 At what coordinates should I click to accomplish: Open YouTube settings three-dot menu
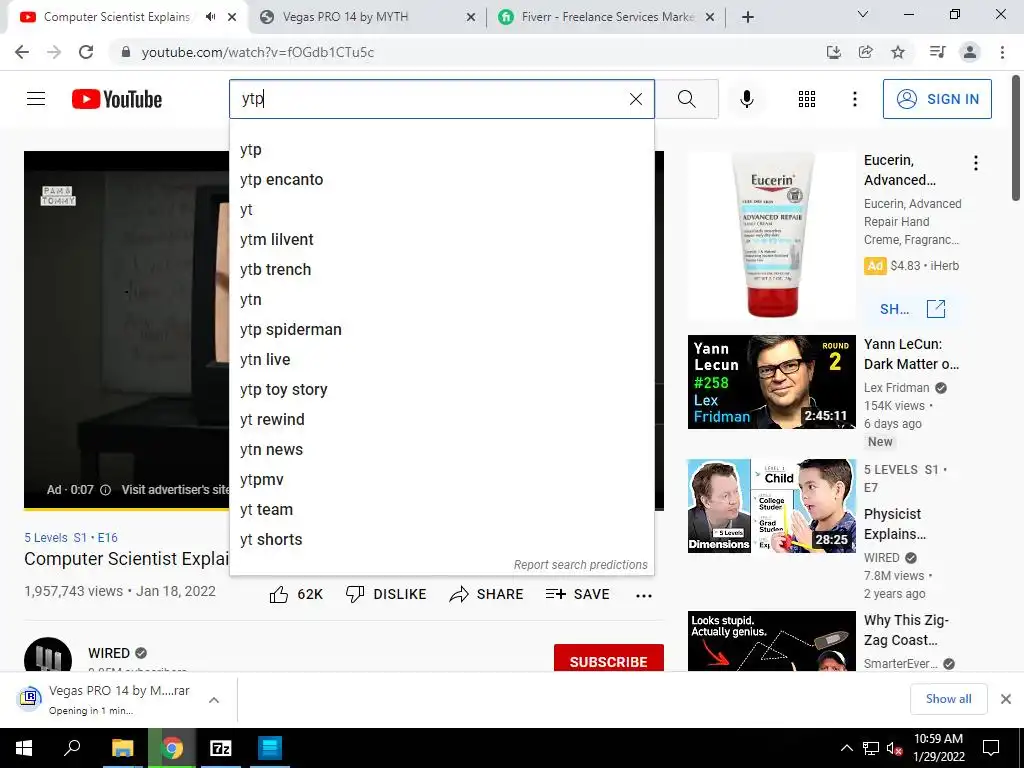(x=854, y=99)
